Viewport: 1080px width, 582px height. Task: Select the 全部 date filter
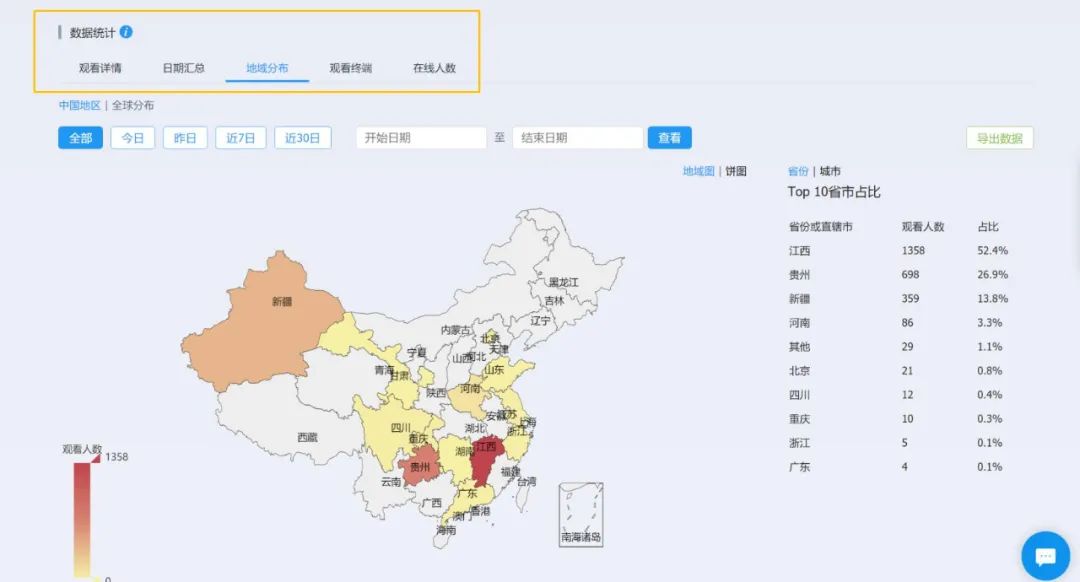pyautogui.click(x=80, y=138)
